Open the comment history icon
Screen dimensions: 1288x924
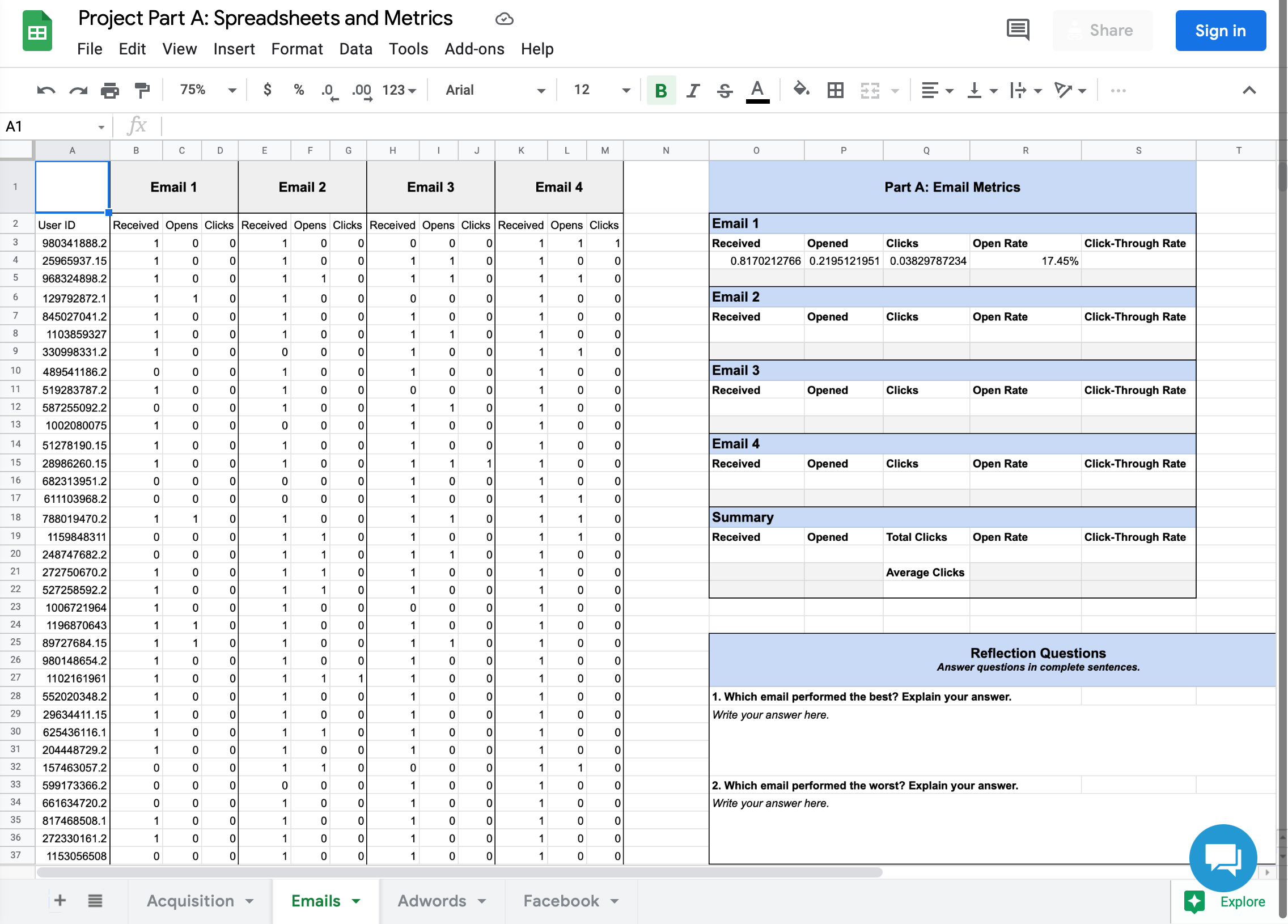pyautogui.click(x=1018, y=29)
